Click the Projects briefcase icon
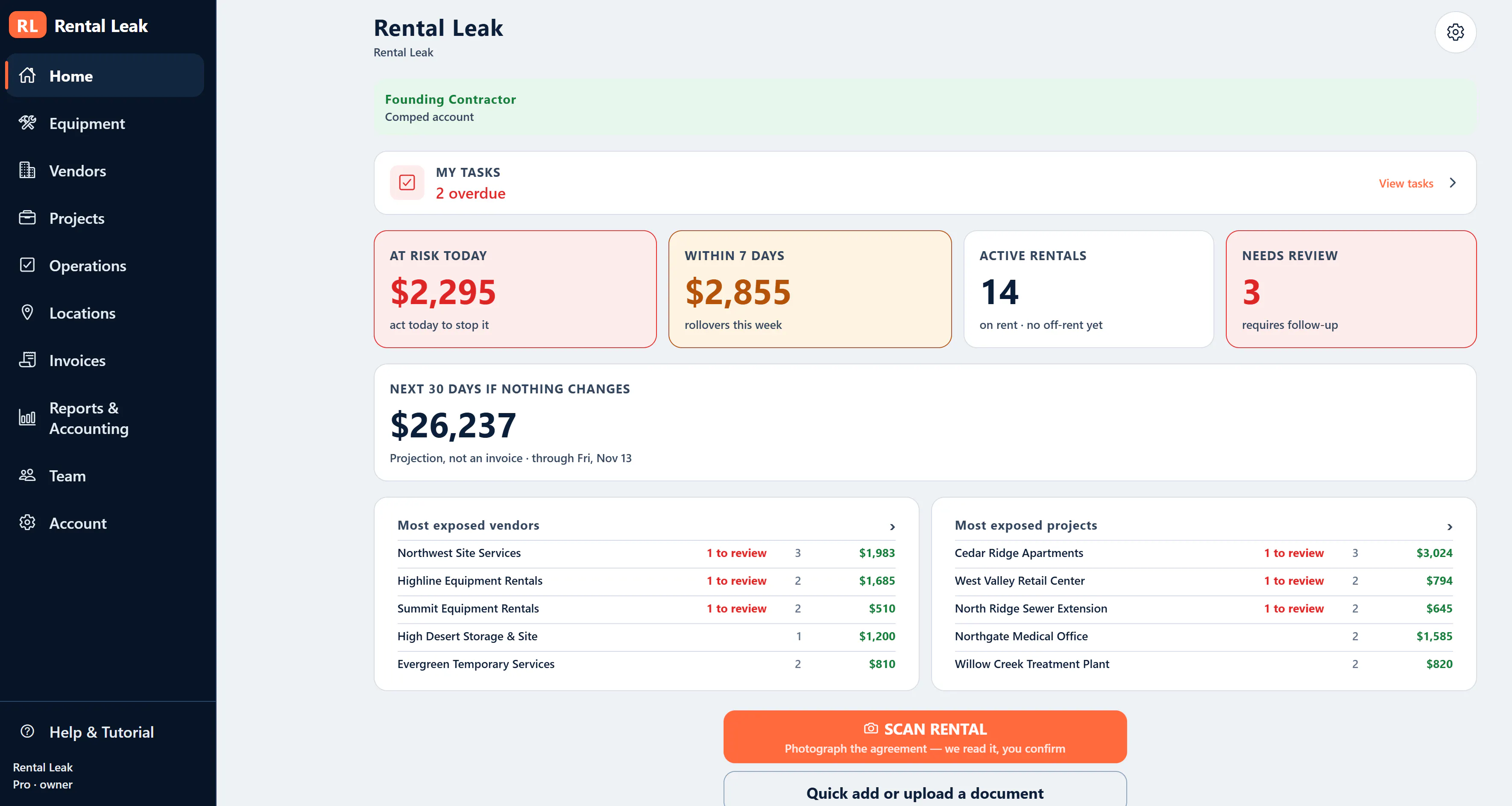 27,218
